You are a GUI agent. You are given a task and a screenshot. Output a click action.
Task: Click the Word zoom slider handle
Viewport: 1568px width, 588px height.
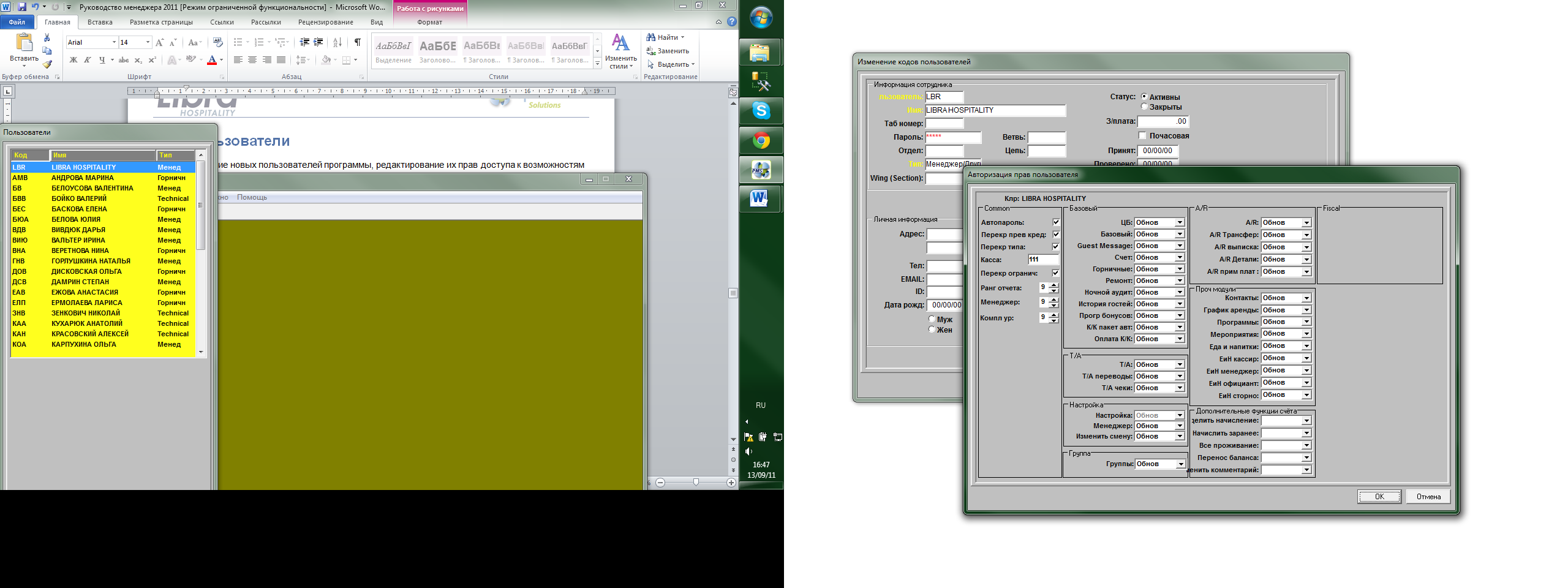696,483
